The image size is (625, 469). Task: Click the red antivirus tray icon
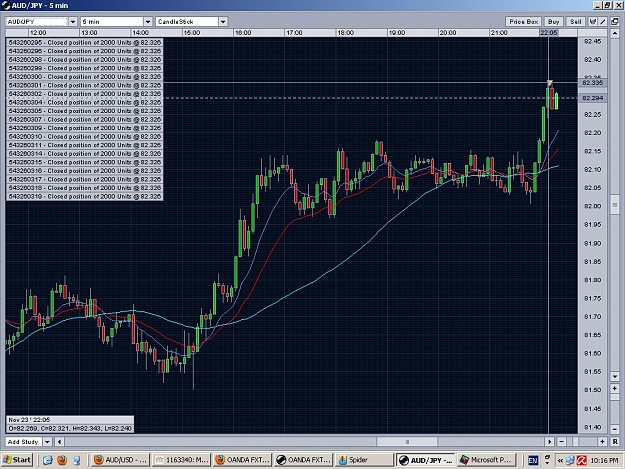581,460
